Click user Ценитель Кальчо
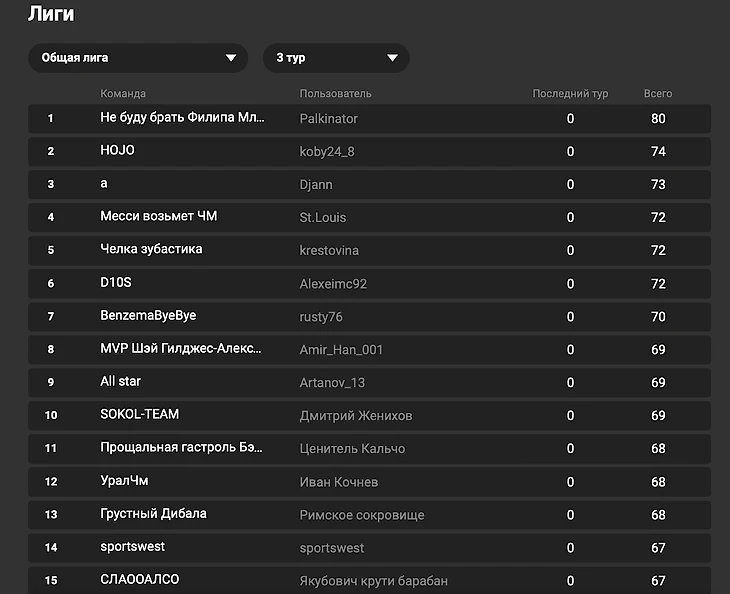Image resolution: width=730 pixels, height=594 pixels. [350, 448]
